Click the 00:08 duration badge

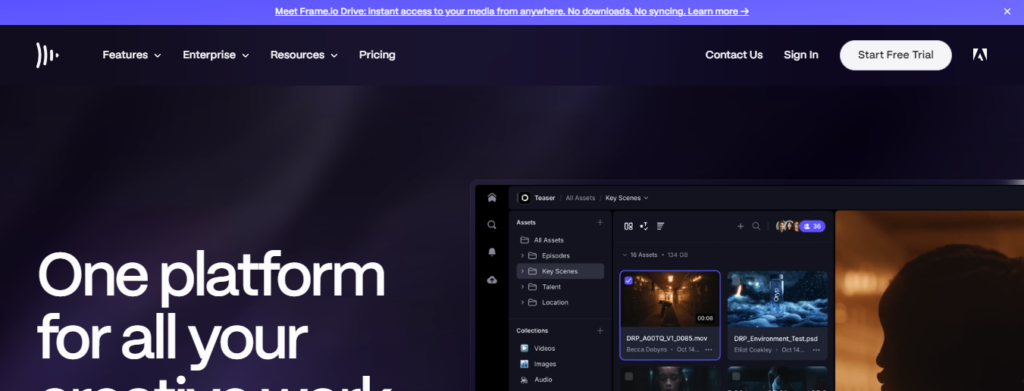click(x=705, y=319)
